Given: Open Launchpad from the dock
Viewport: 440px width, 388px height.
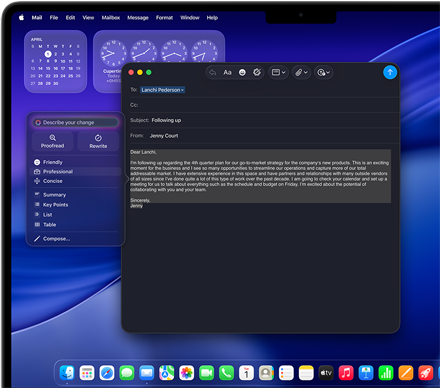Looking at the screenshot, I should pos(87,373).
